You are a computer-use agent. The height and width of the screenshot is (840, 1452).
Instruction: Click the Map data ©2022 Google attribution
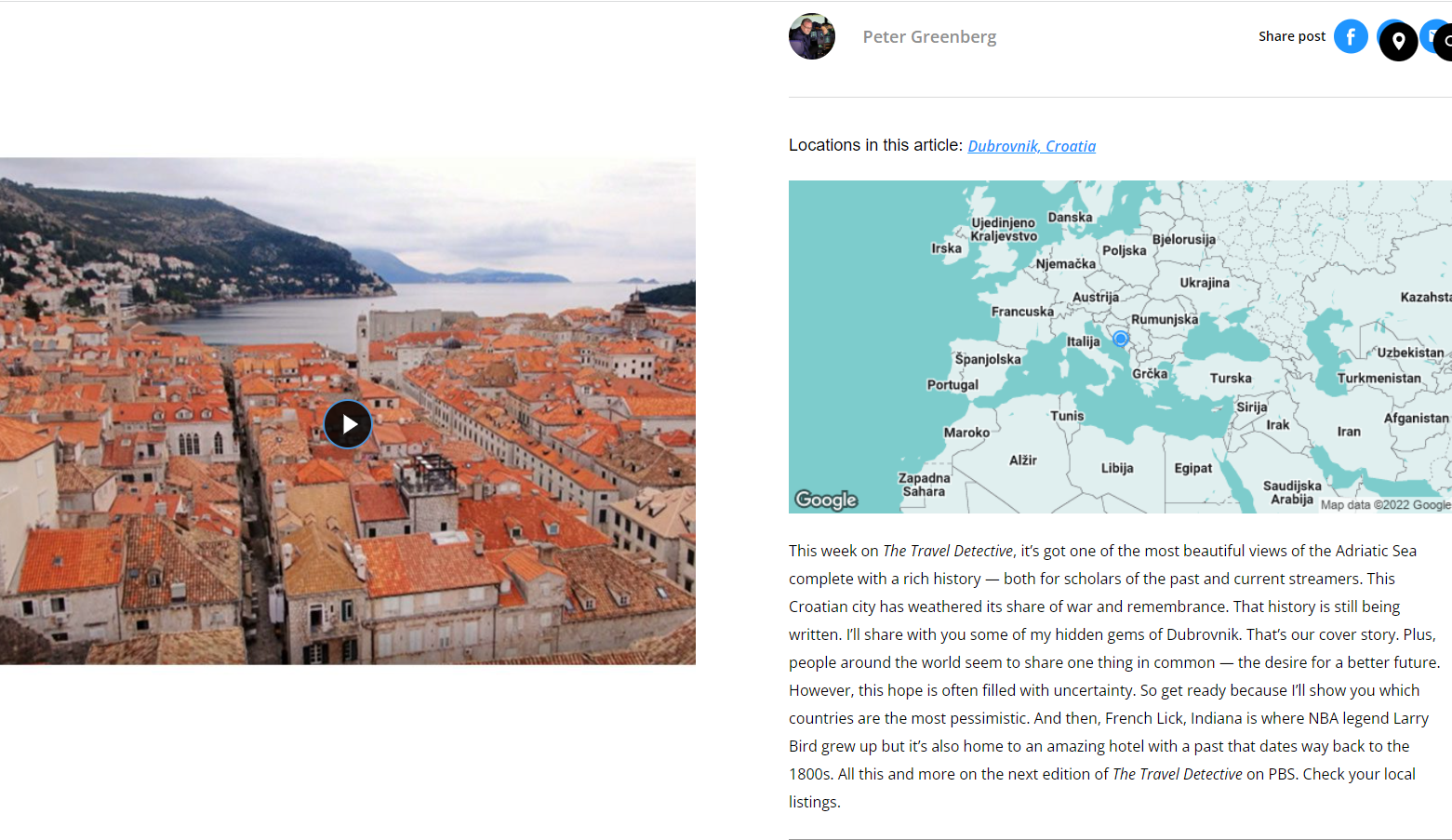1385,505
